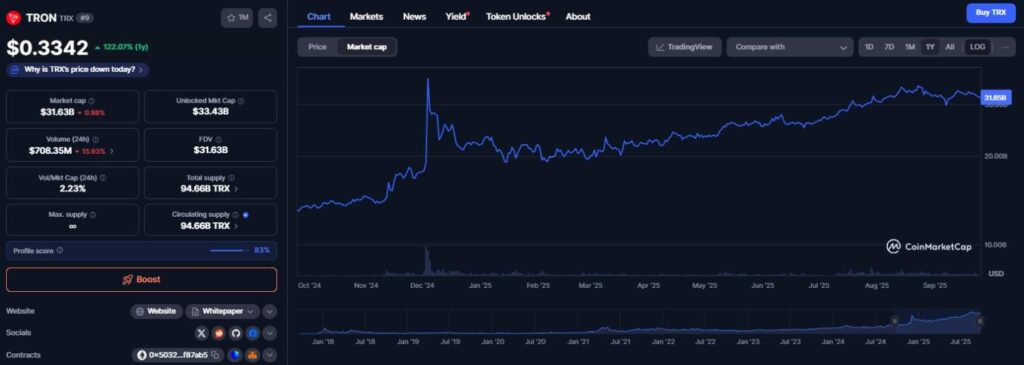Click the 31.65B current value label on chart

point(997,97)
